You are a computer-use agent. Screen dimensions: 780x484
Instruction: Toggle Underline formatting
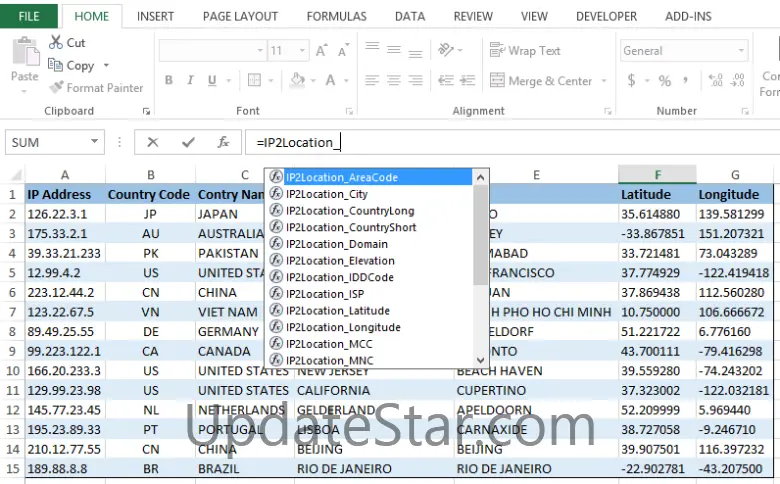pyautogui.click(x=212, y=80)
